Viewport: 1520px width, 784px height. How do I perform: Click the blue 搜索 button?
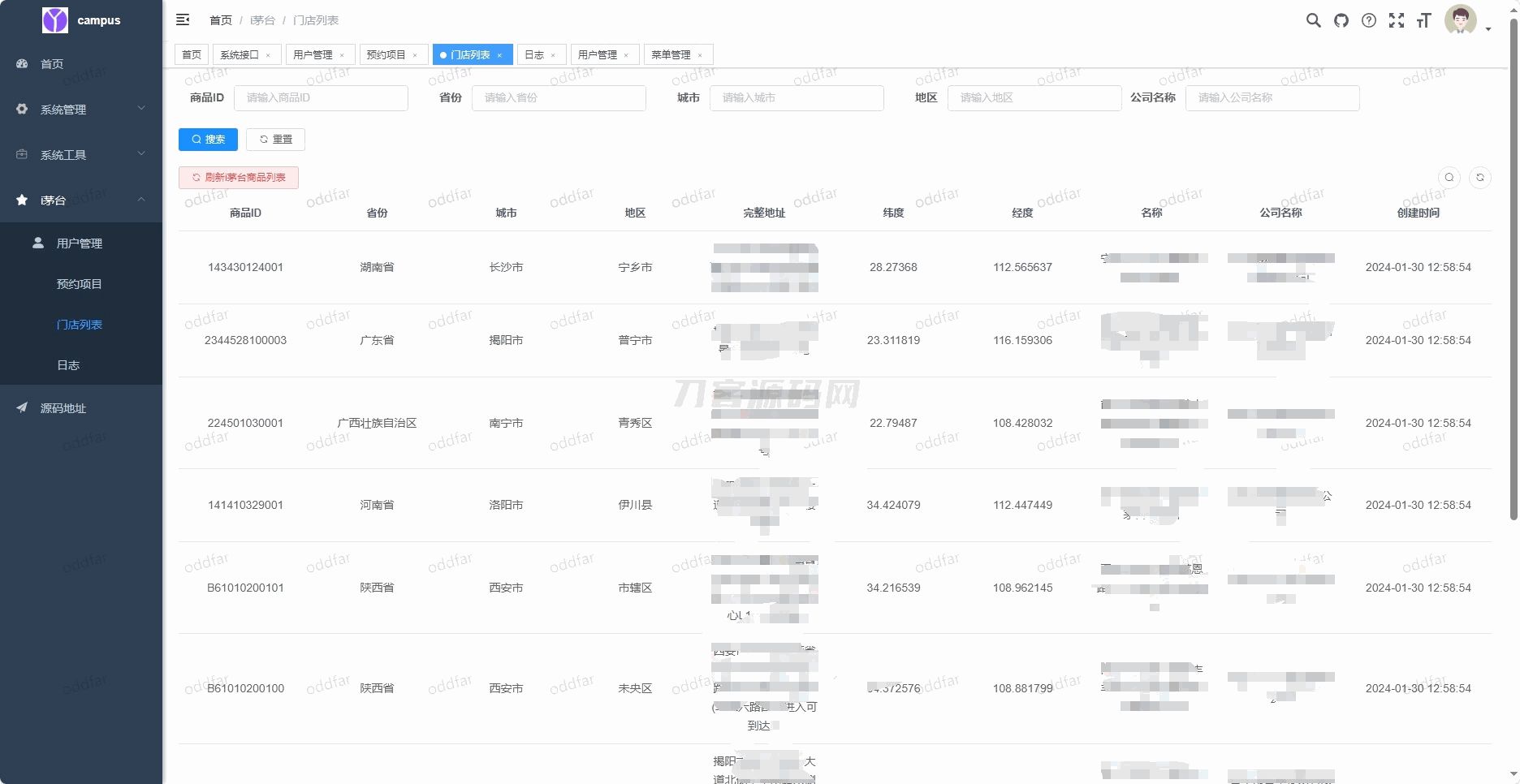(208, 140)
